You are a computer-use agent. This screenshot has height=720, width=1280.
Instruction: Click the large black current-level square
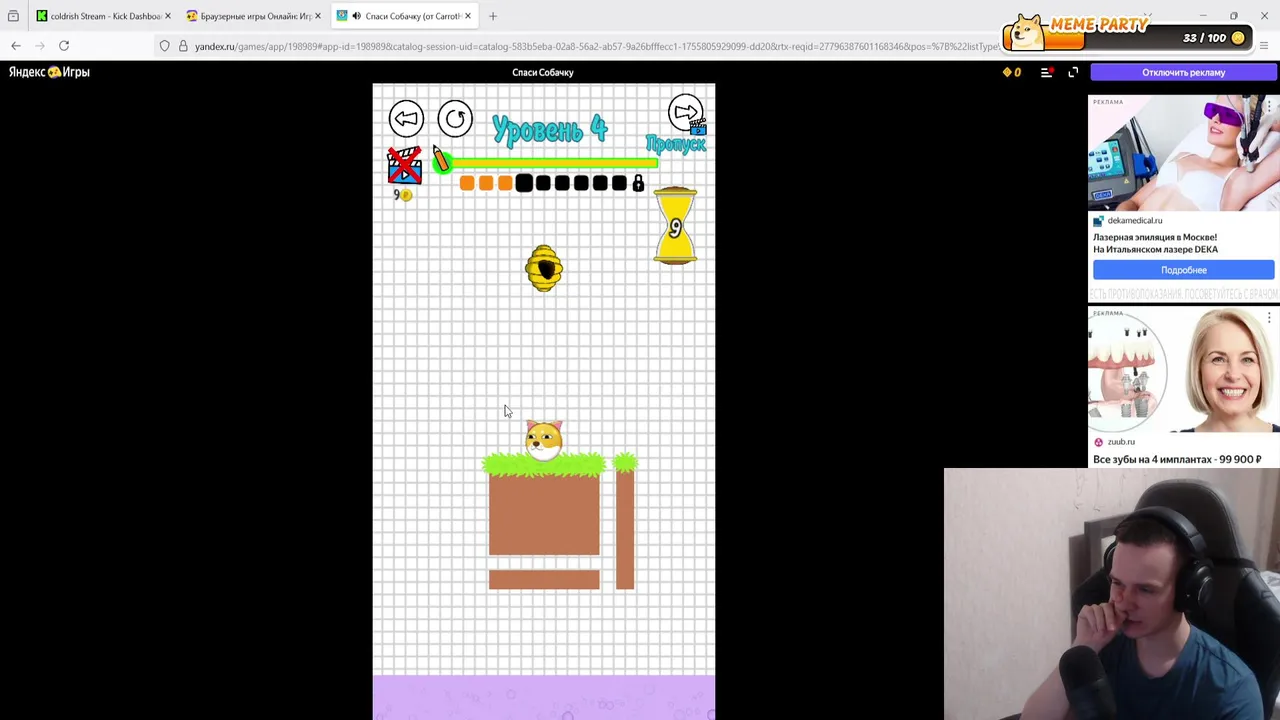524,183
